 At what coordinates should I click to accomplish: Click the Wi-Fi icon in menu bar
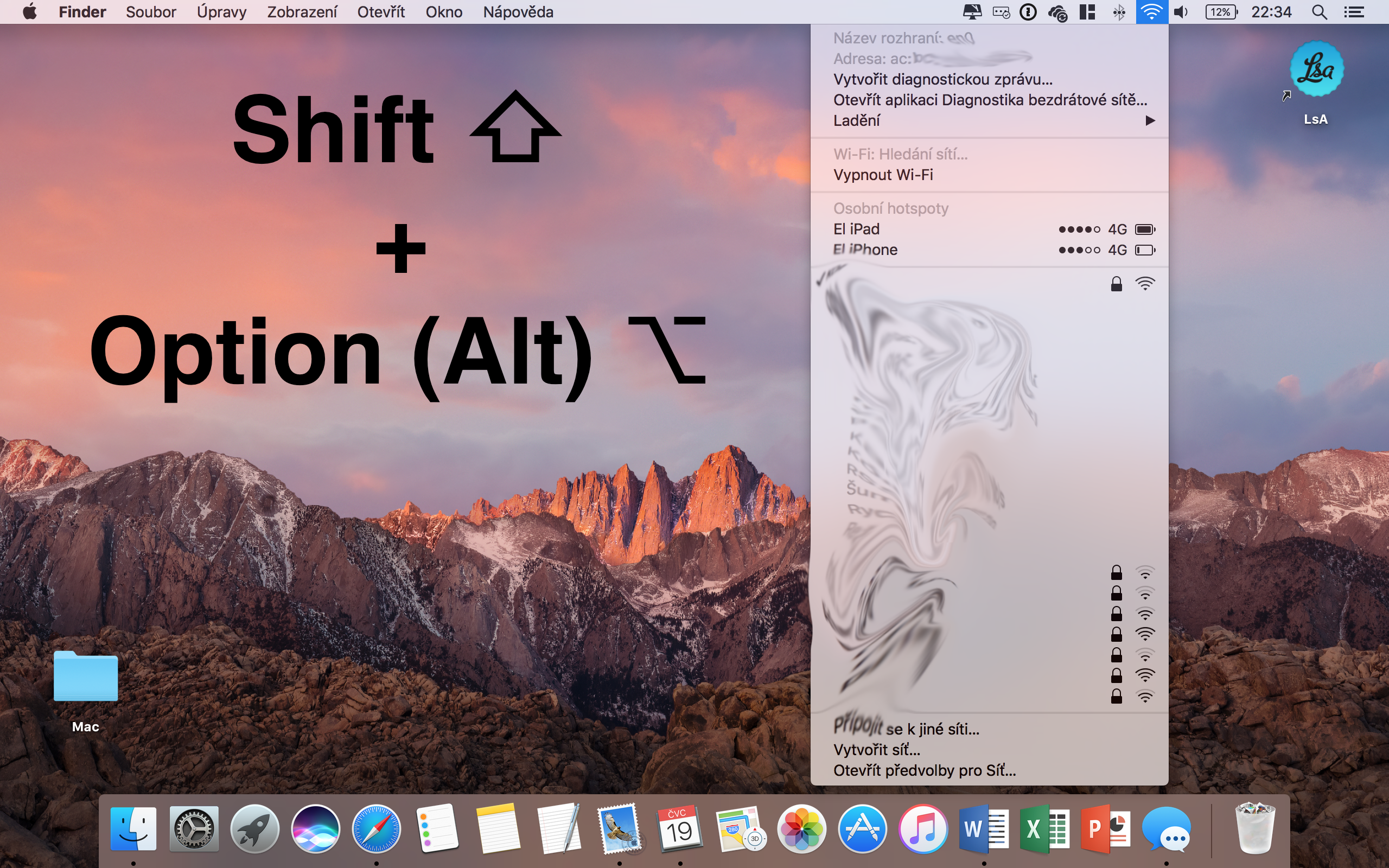pos(1151,12)
